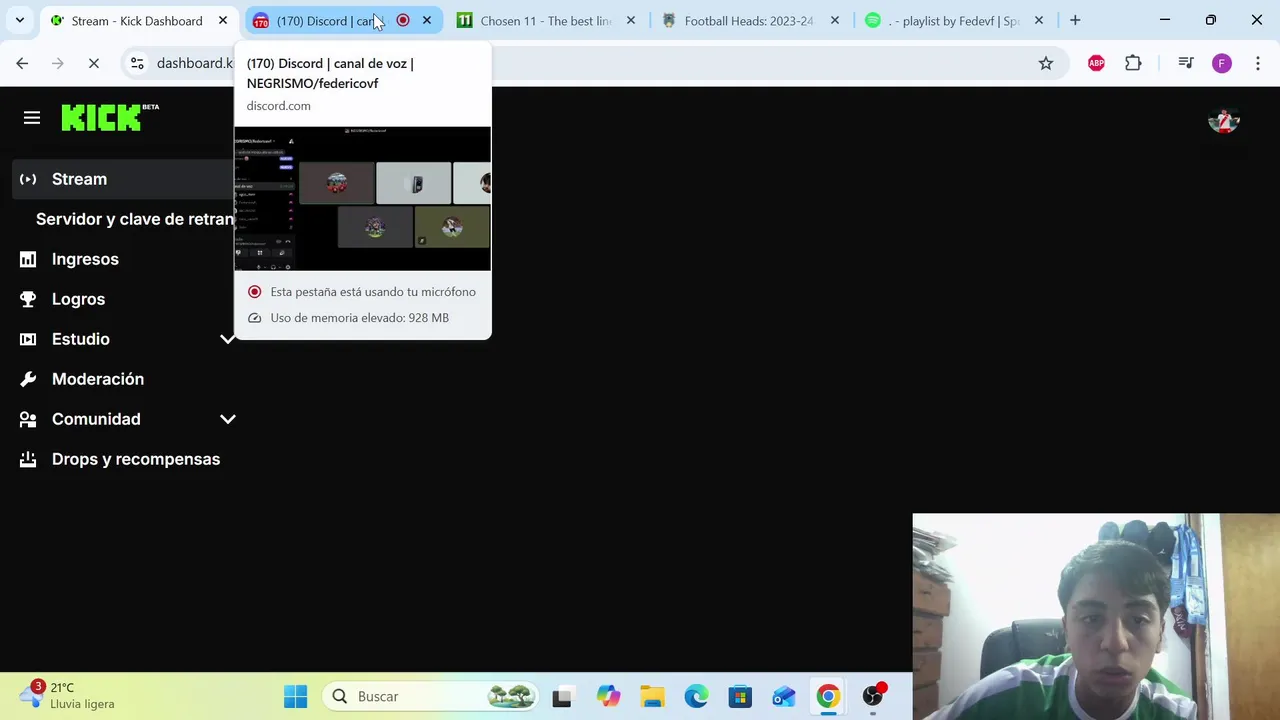Click the Kick logo
The height and width of the screenshot is (720, 1280).
[x=110, y=117]
